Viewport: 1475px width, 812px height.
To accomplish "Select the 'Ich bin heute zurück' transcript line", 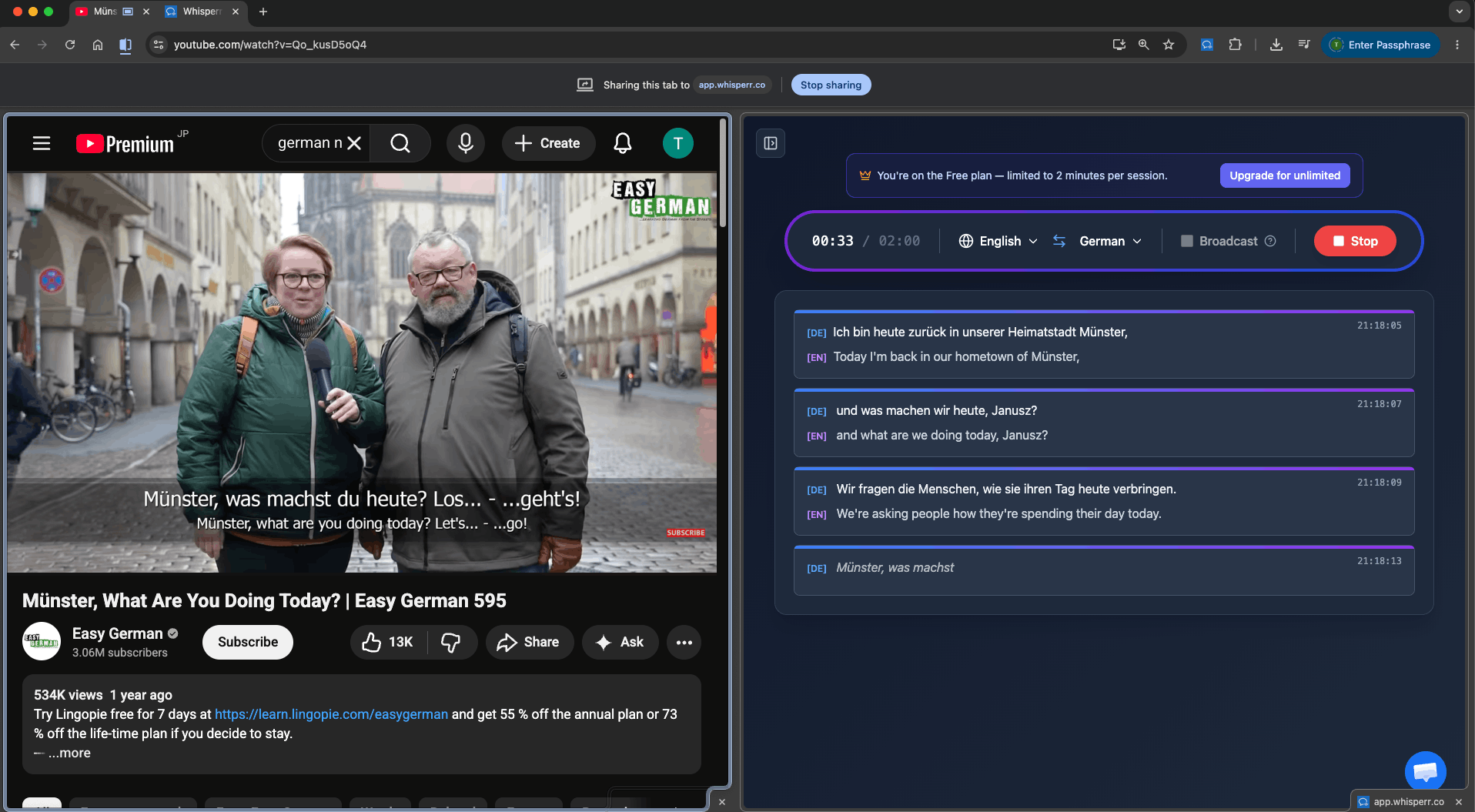I will [x=1104, y=344].
